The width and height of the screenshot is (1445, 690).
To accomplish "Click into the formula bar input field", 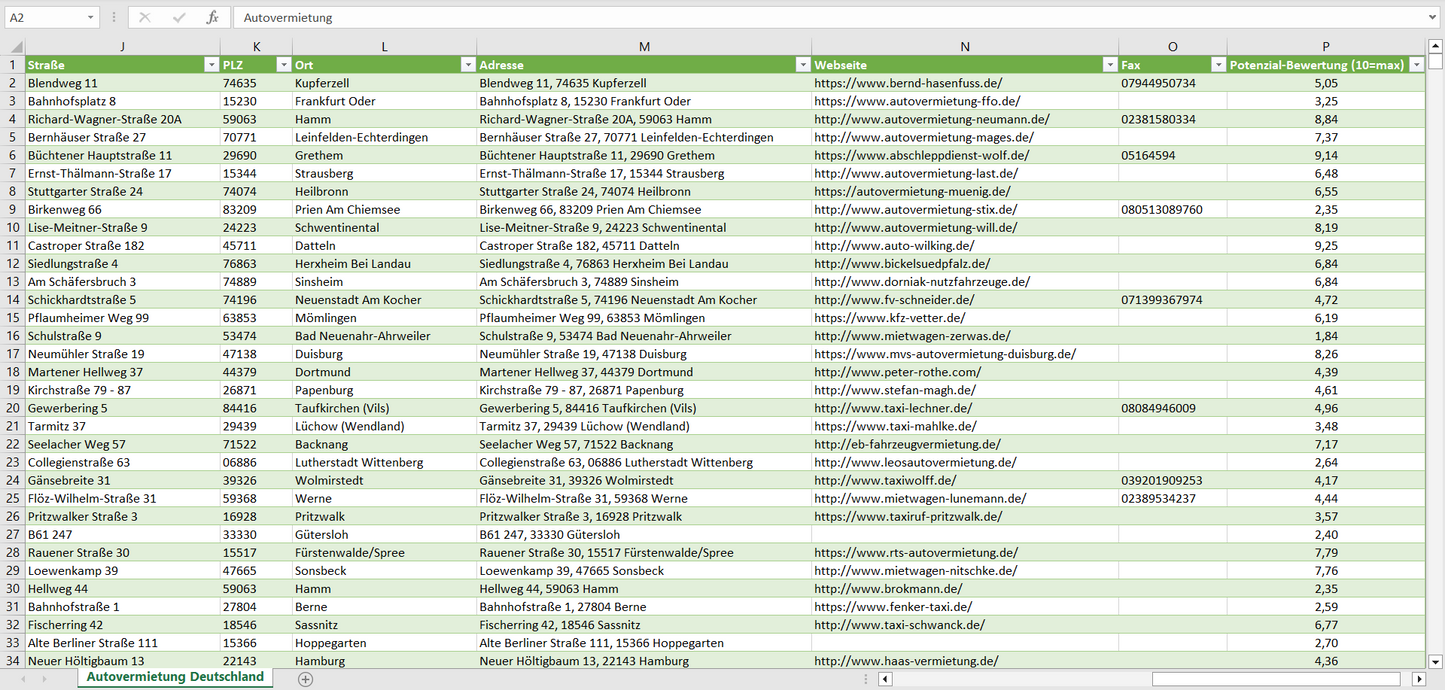I will tap(800, 18).
